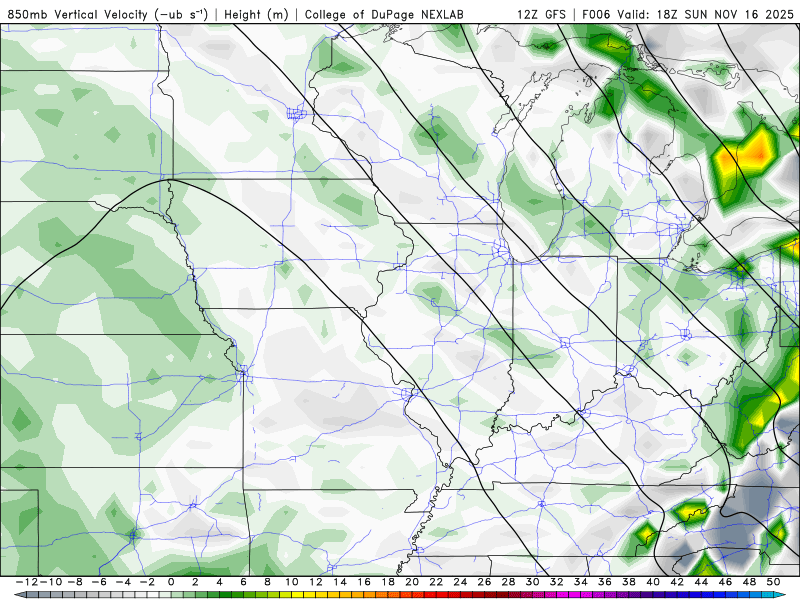Screen dimensions: 800x600
Task: Click the -12 value on the color scale
Action: [26, 582]
